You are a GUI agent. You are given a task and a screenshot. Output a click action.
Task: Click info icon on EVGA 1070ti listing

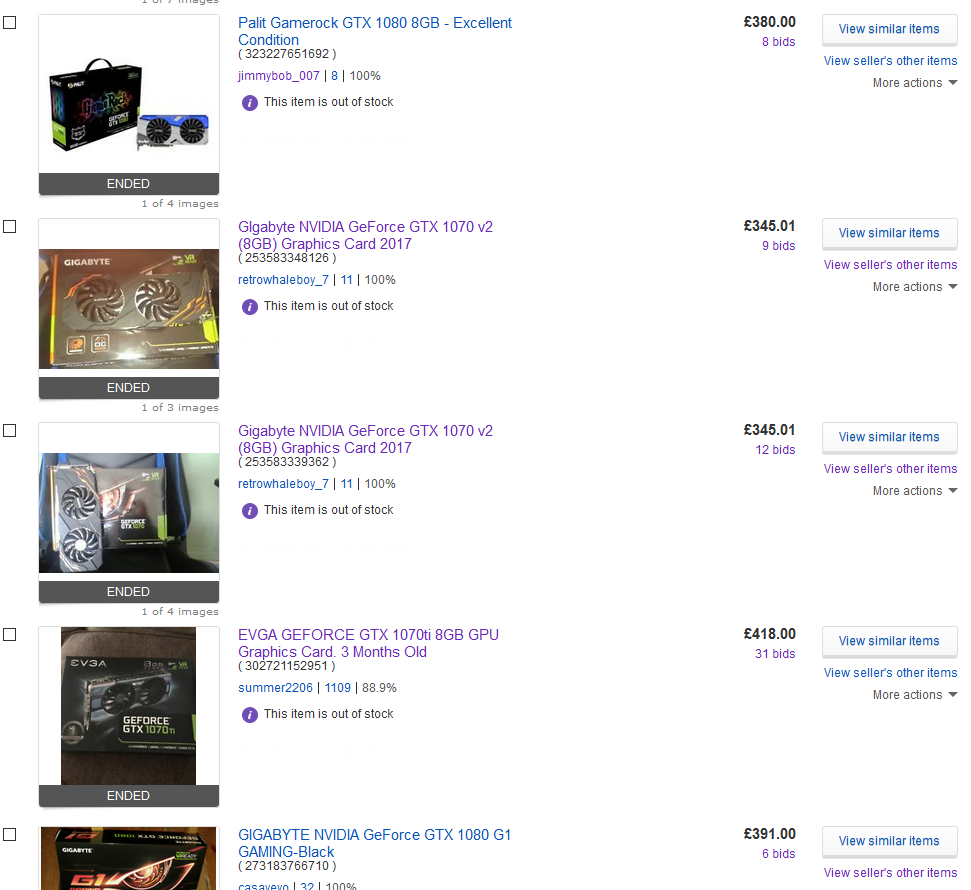250,715
